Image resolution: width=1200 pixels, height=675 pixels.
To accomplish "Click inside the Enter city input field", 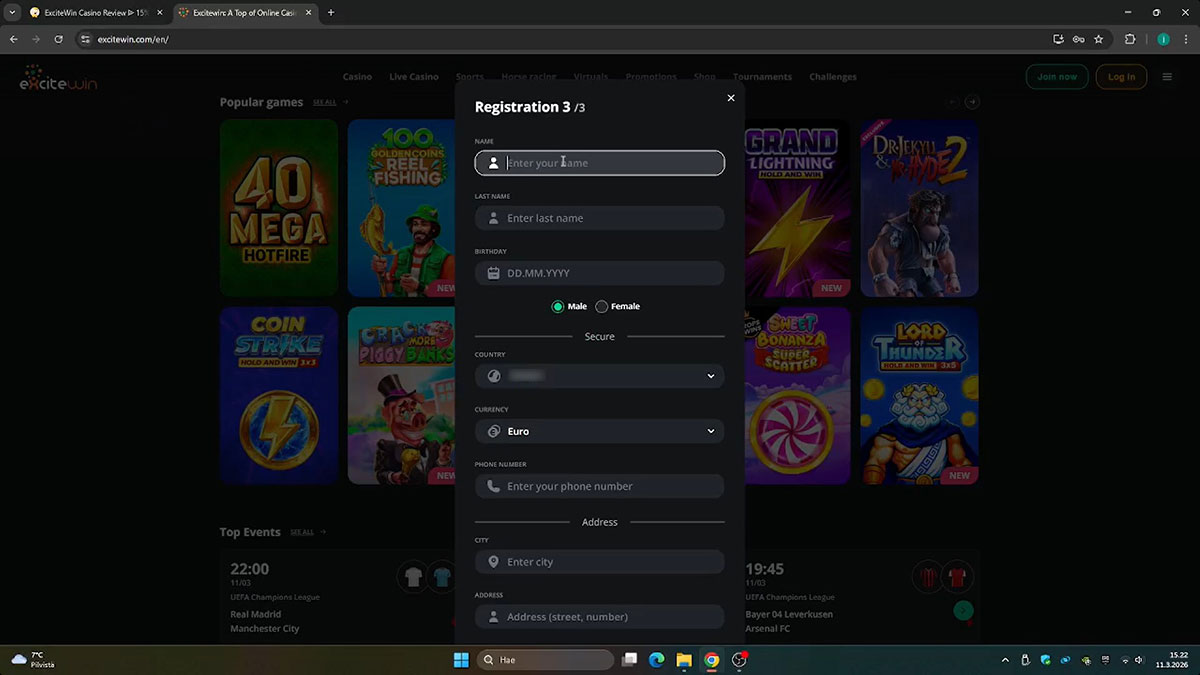I will pyautogui.click(x=600, y=561).
